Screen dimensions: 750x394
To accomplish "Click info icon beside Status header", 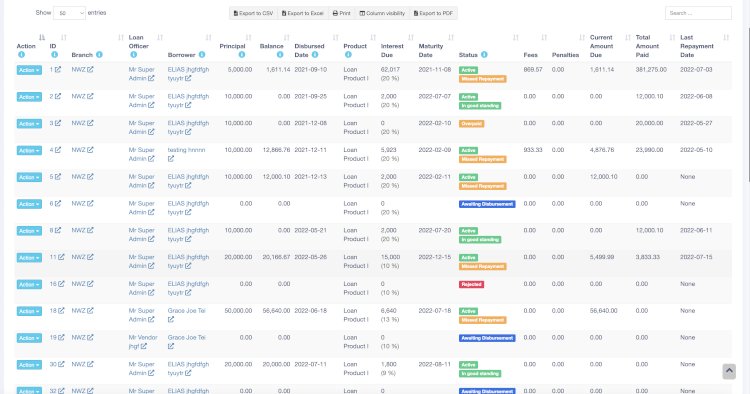I will point(484,55).
